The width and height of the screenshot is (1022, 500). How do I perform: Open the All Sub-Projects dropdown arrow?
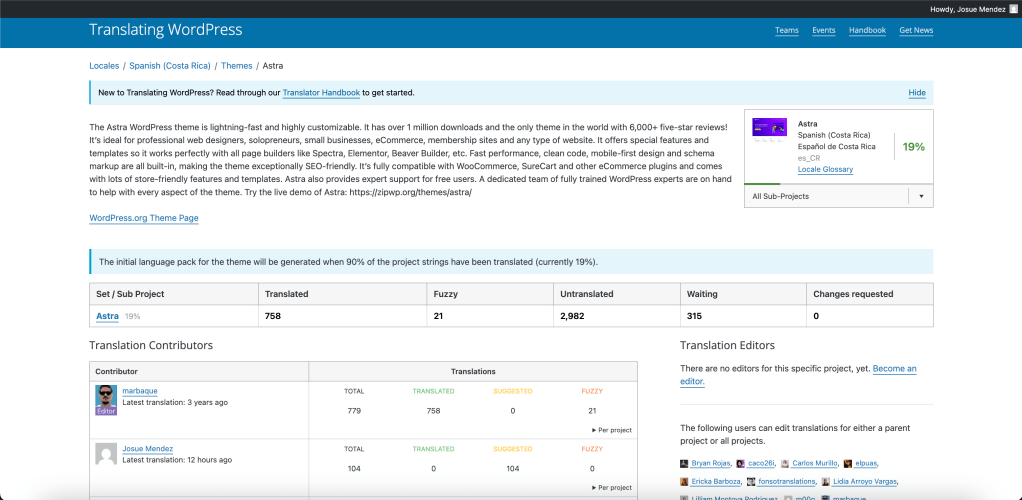[921, 196]
